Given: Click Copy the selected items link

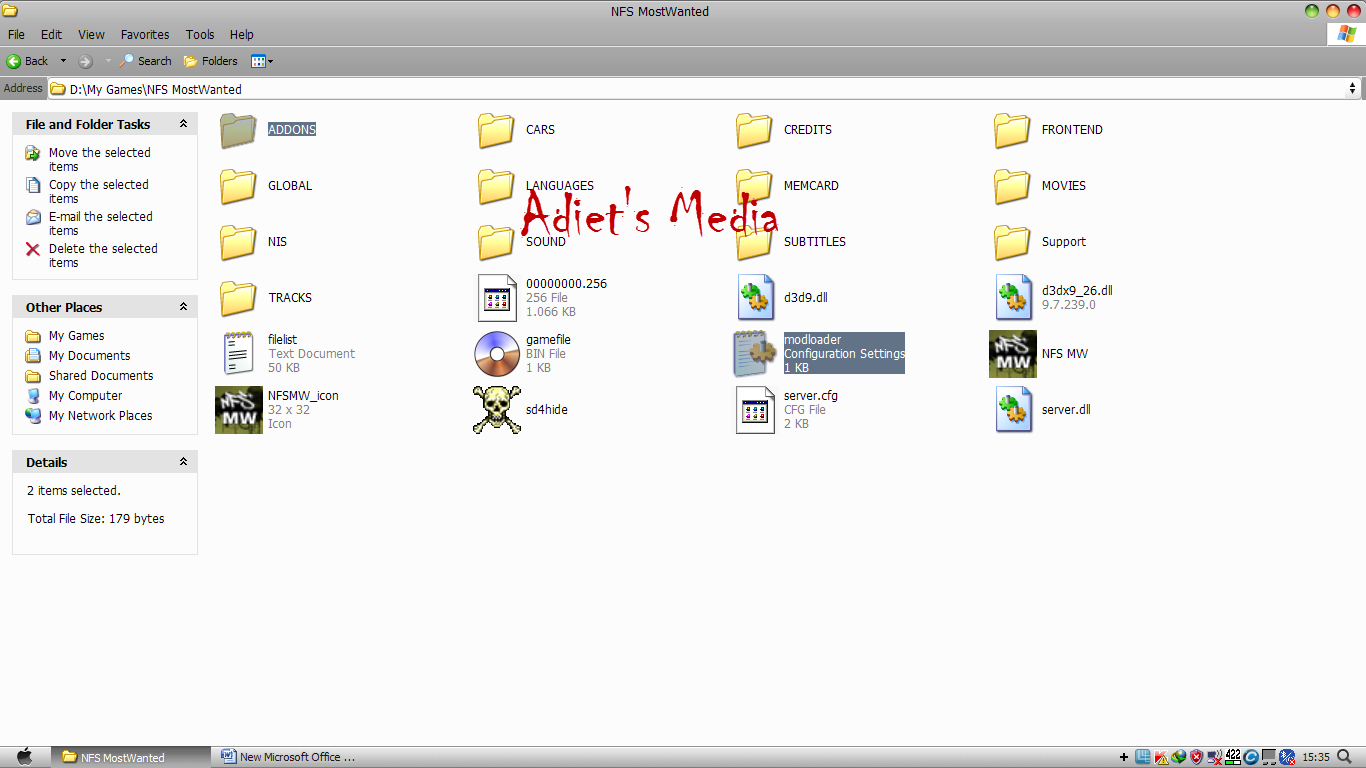Looking at the screenshot, I should point(98,192).
